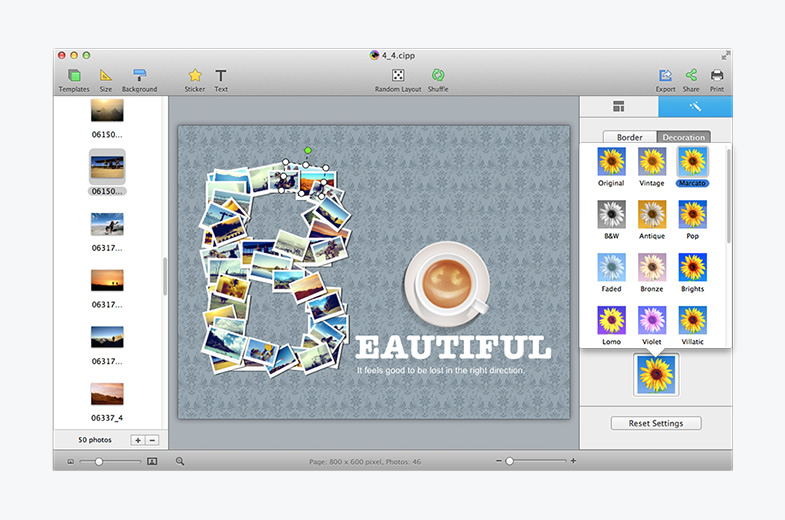The height and width of the screenshot is (520, 785).
Task: Apply a Random Layout
Action: [397, 76]
